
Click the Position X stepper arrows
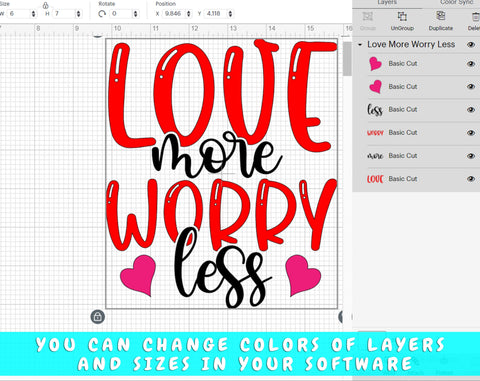pos(189,14)
